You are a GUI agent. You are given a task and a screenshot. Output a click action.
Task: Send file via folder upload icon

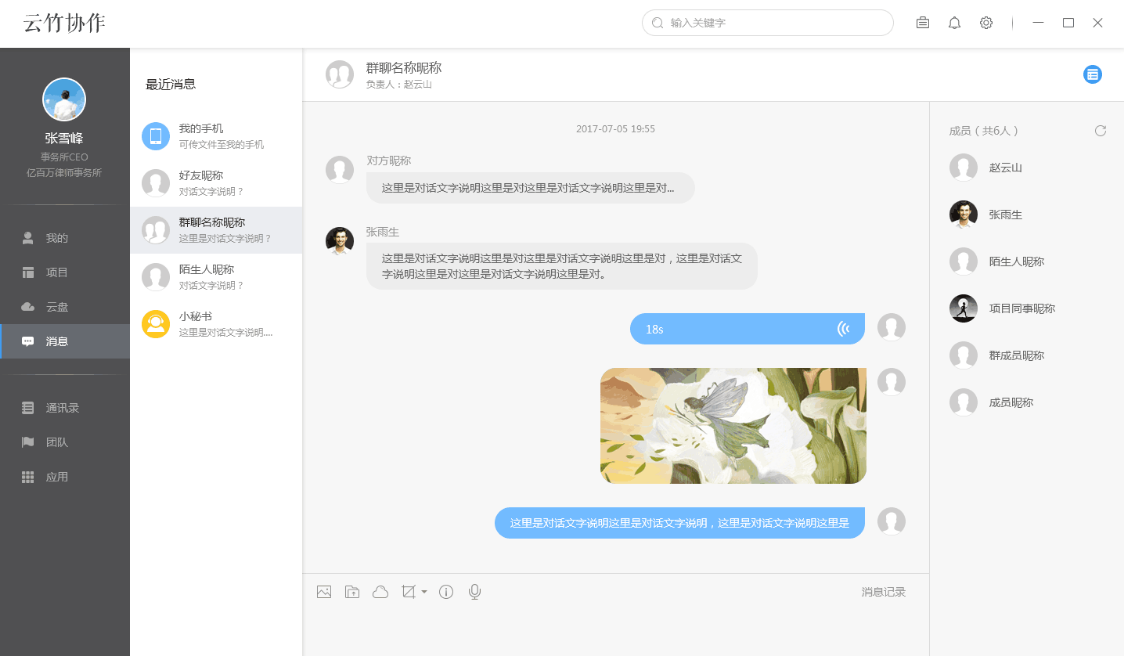[352, 592]
